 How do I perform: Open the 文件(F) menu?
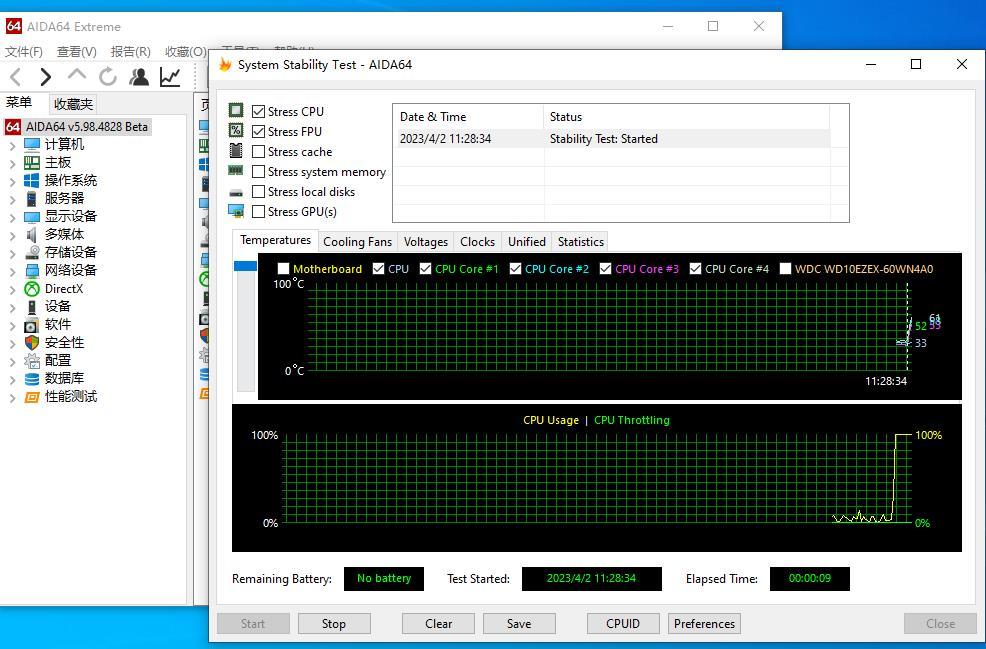pyautogui.click(x=24, y=52)
